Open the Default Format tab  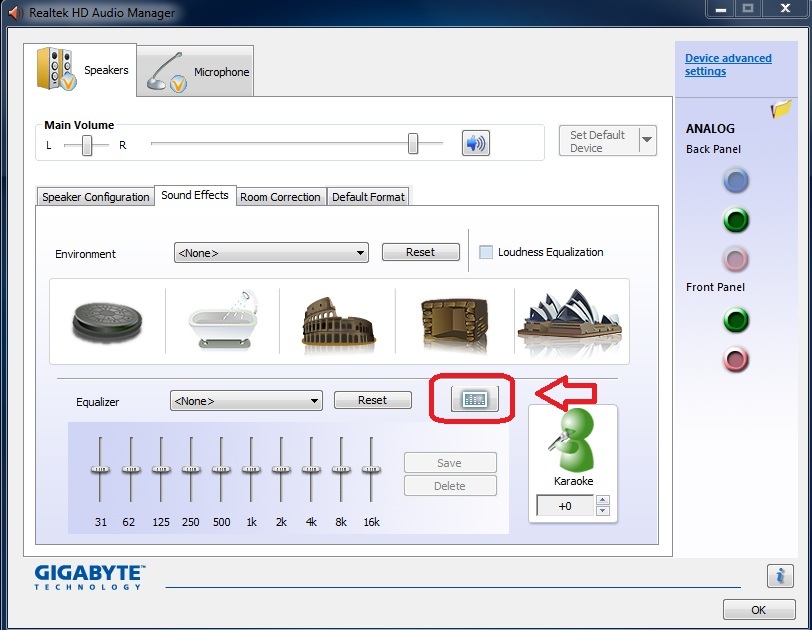pyautogui.click(x=368, y=197)
